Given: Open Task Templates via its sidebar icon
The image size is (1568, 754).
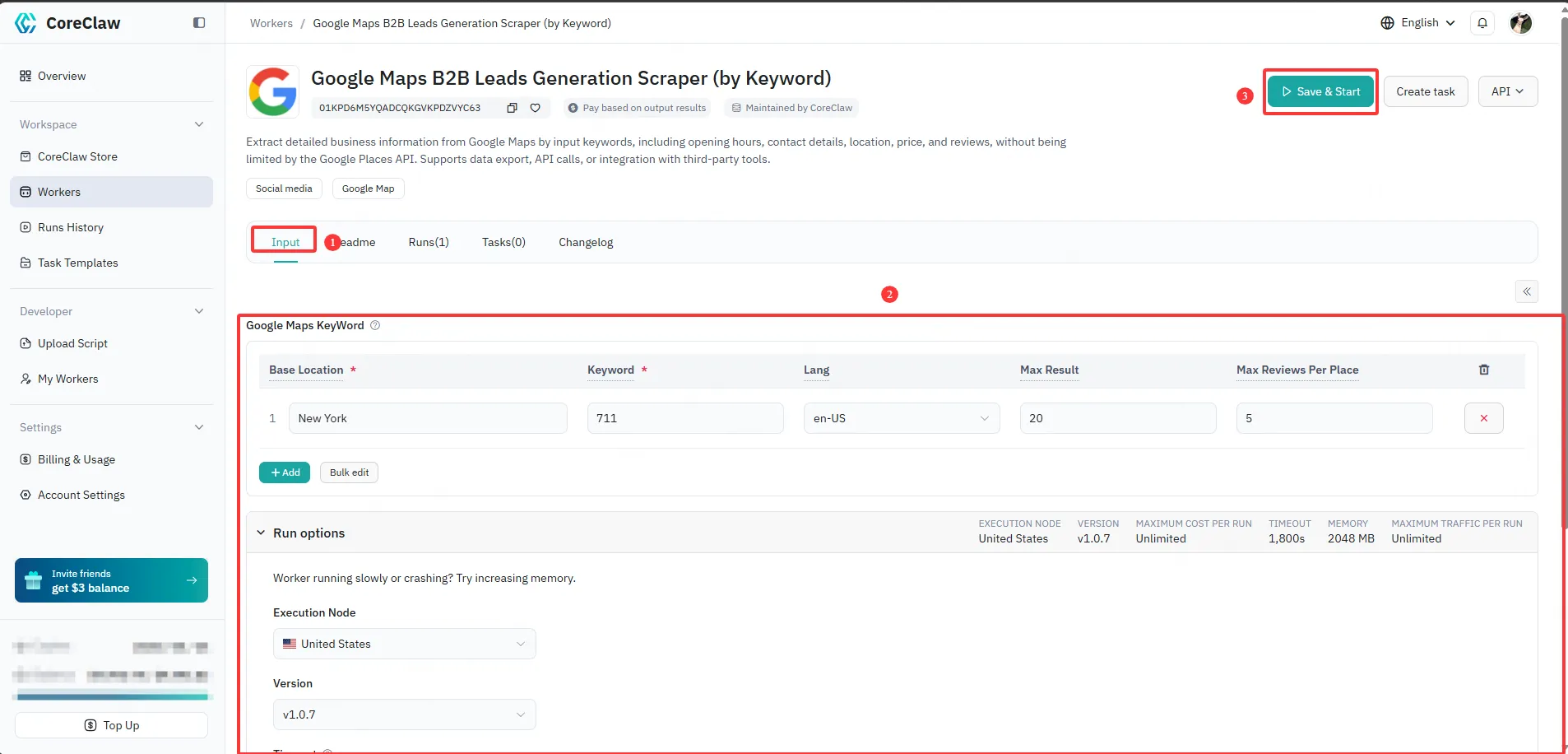Looking at the screenshot, I should pos(26,263).
